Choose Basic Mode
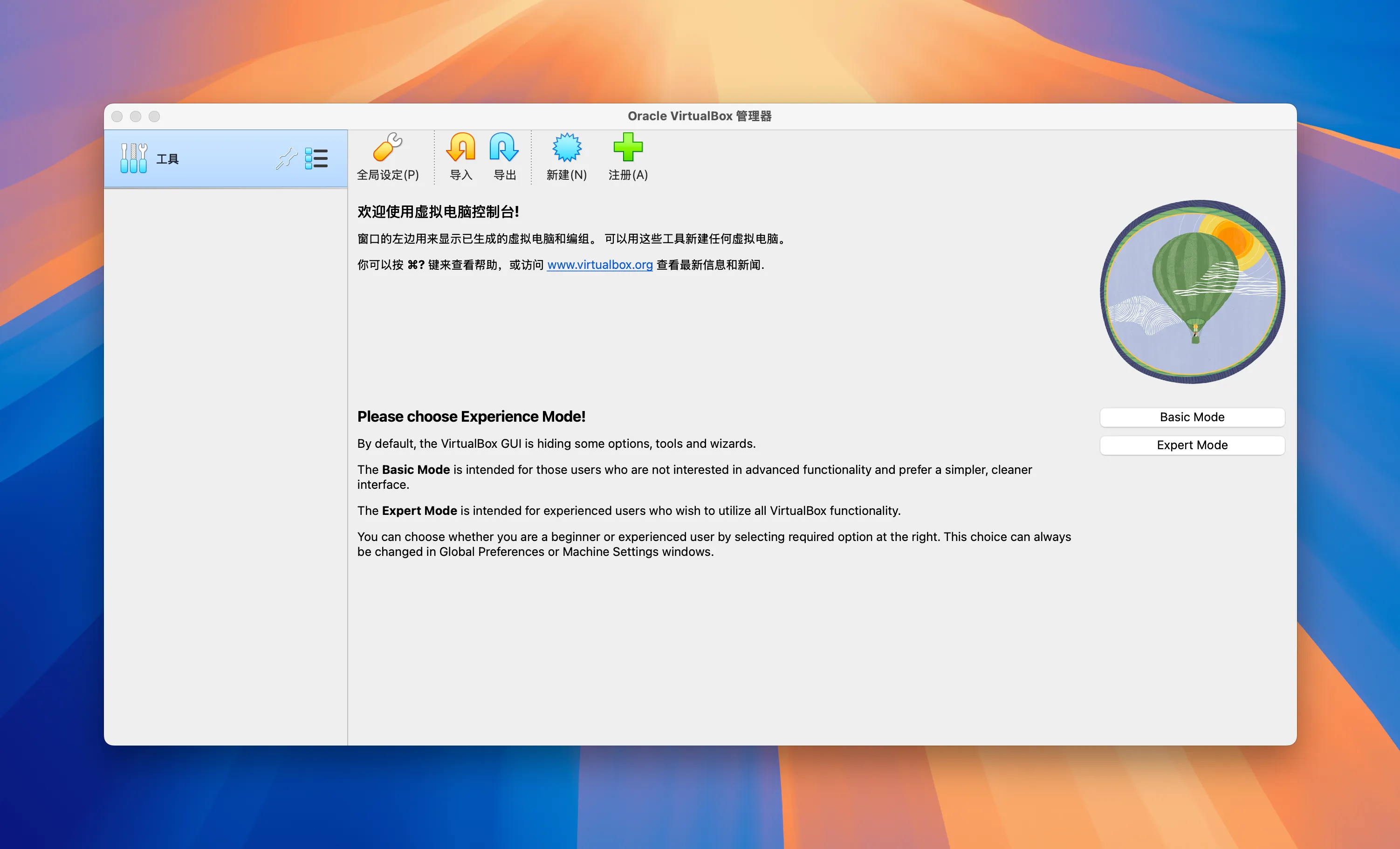The width and height of the screenshot is (1400, 849). [1192, 417]
